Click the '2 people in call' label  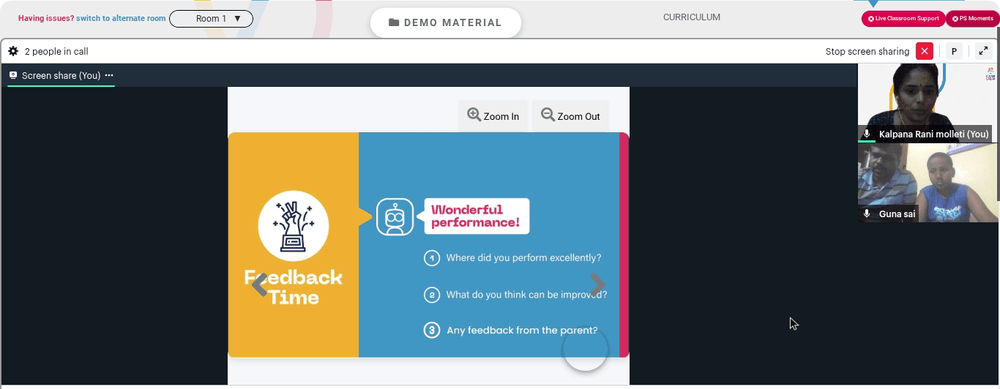coord(56,52)
